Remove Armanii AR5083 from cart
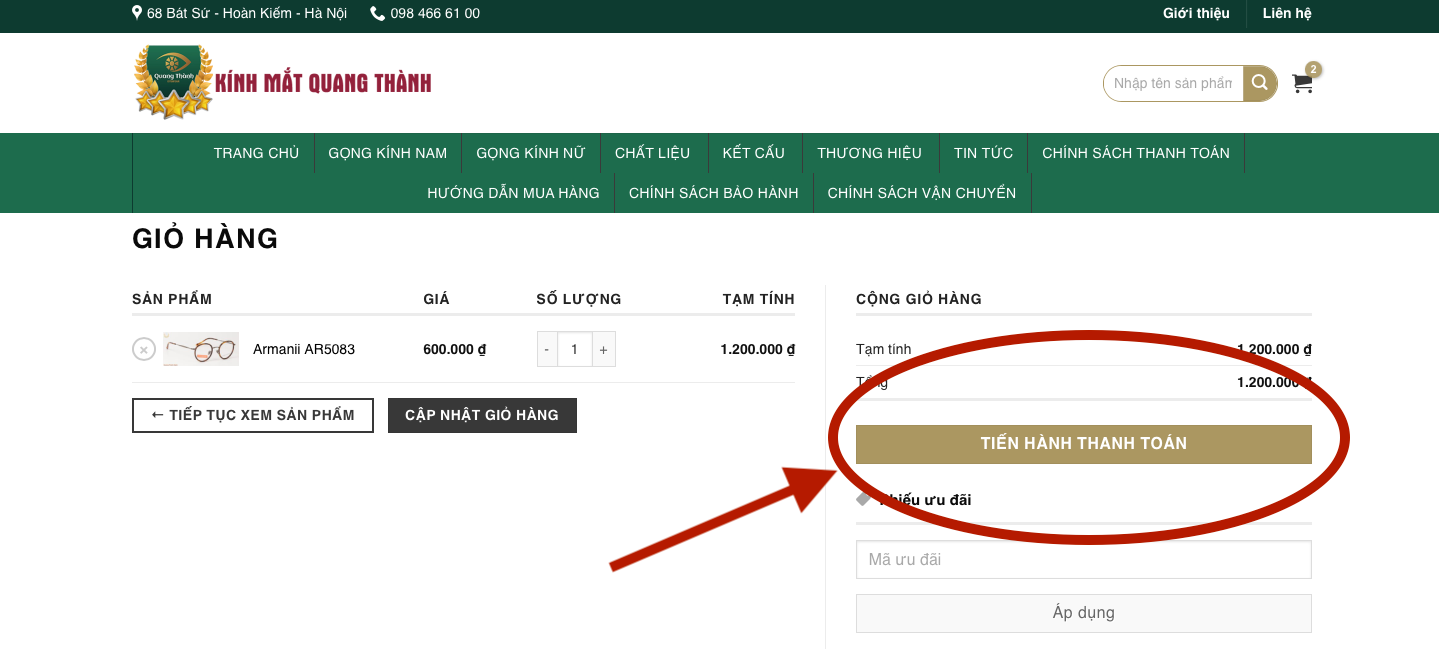Screen dimensions: 1439x649 [144, 349]
